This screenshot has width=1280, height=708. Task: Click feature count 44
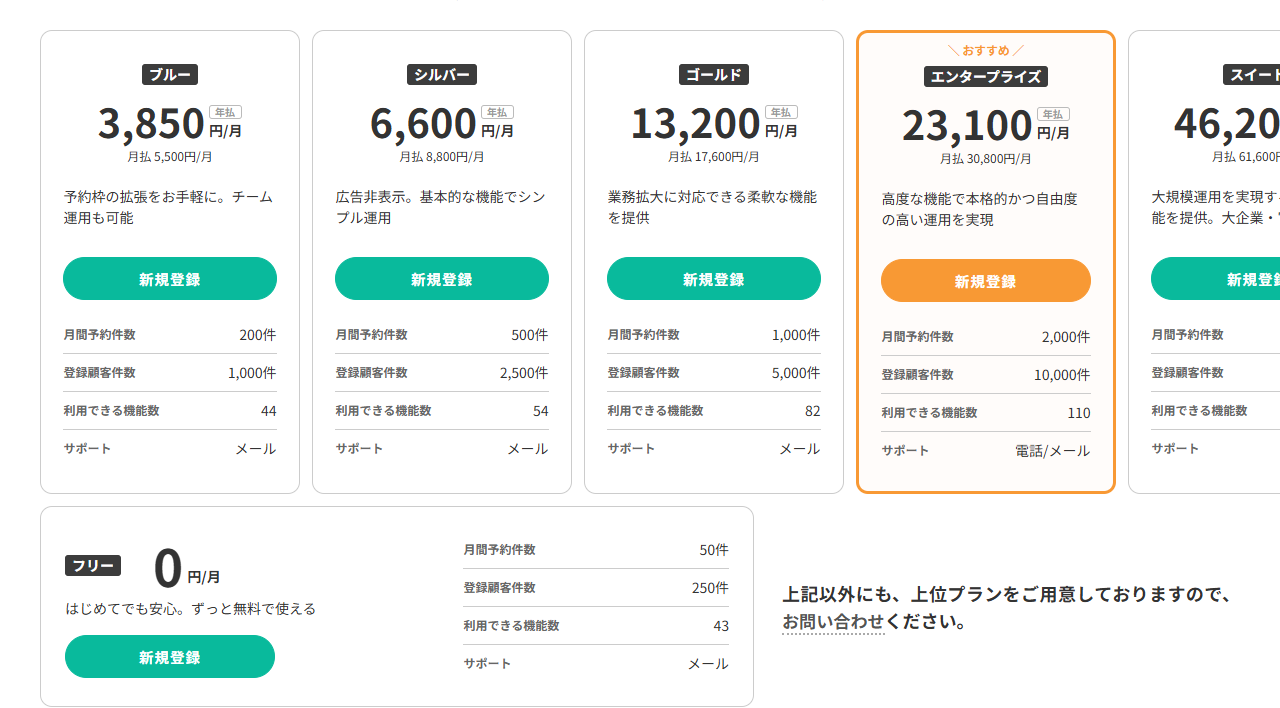[269, 411]
